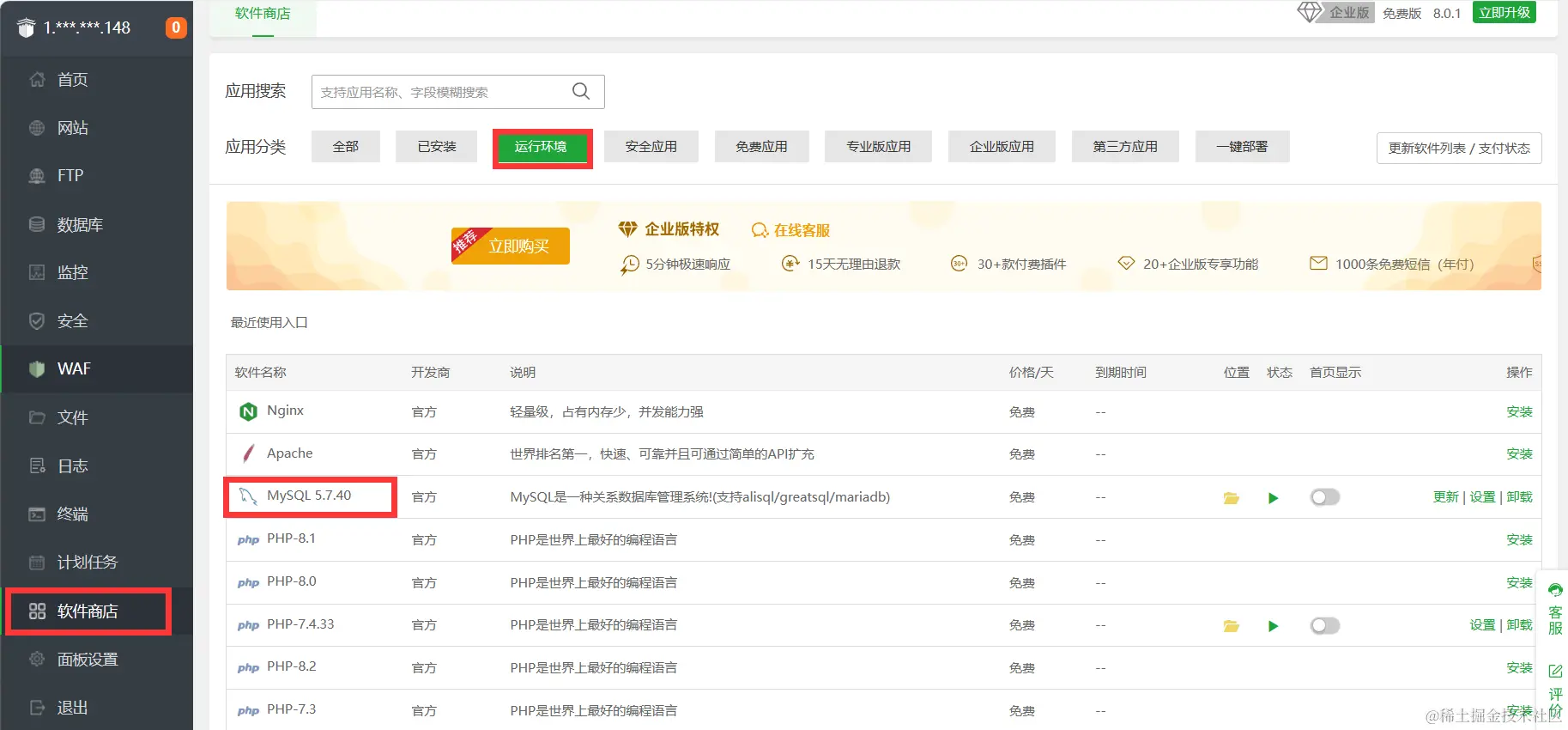Select the 全部 category tab
1568x730 pixels.
pos(346,147)
